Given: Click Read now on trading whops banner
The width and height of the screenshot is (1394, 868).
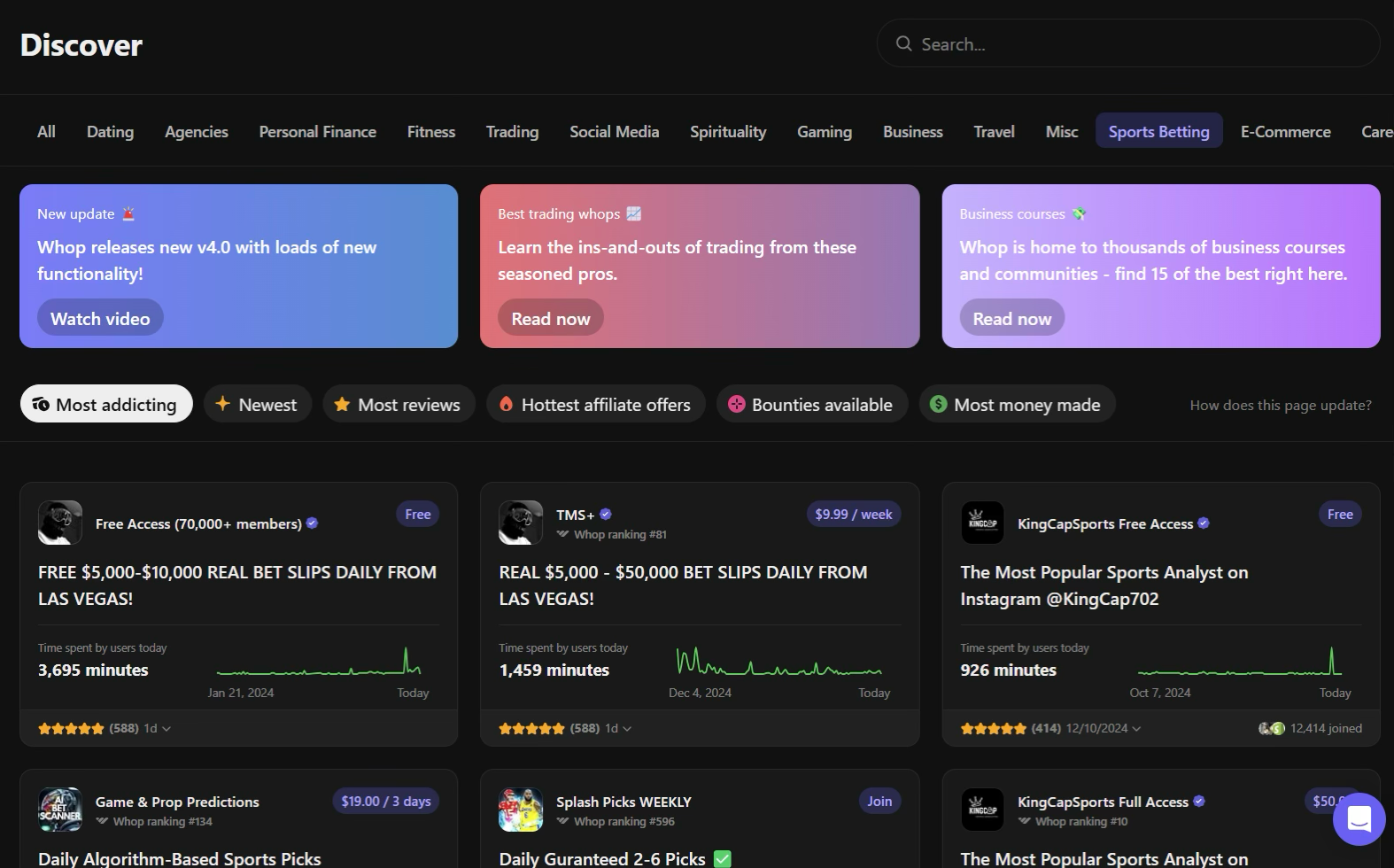Looking at the screenshot, I should [x=550, y=318].
